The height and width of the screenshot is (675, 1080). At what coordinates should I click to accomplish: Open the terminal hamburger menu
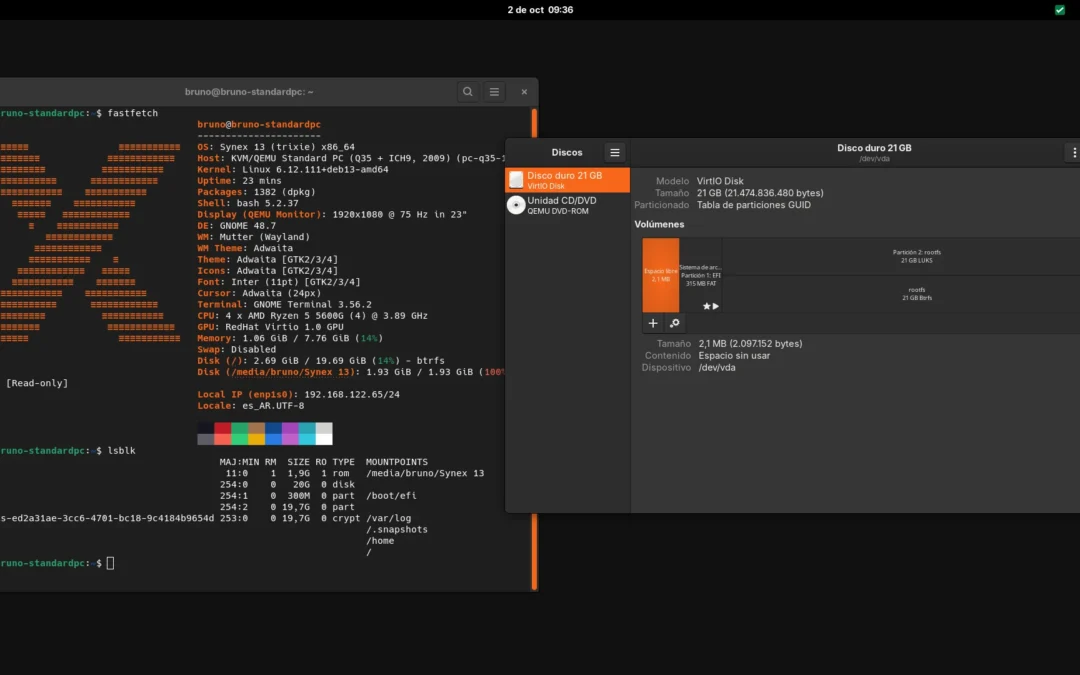[494, 92]
